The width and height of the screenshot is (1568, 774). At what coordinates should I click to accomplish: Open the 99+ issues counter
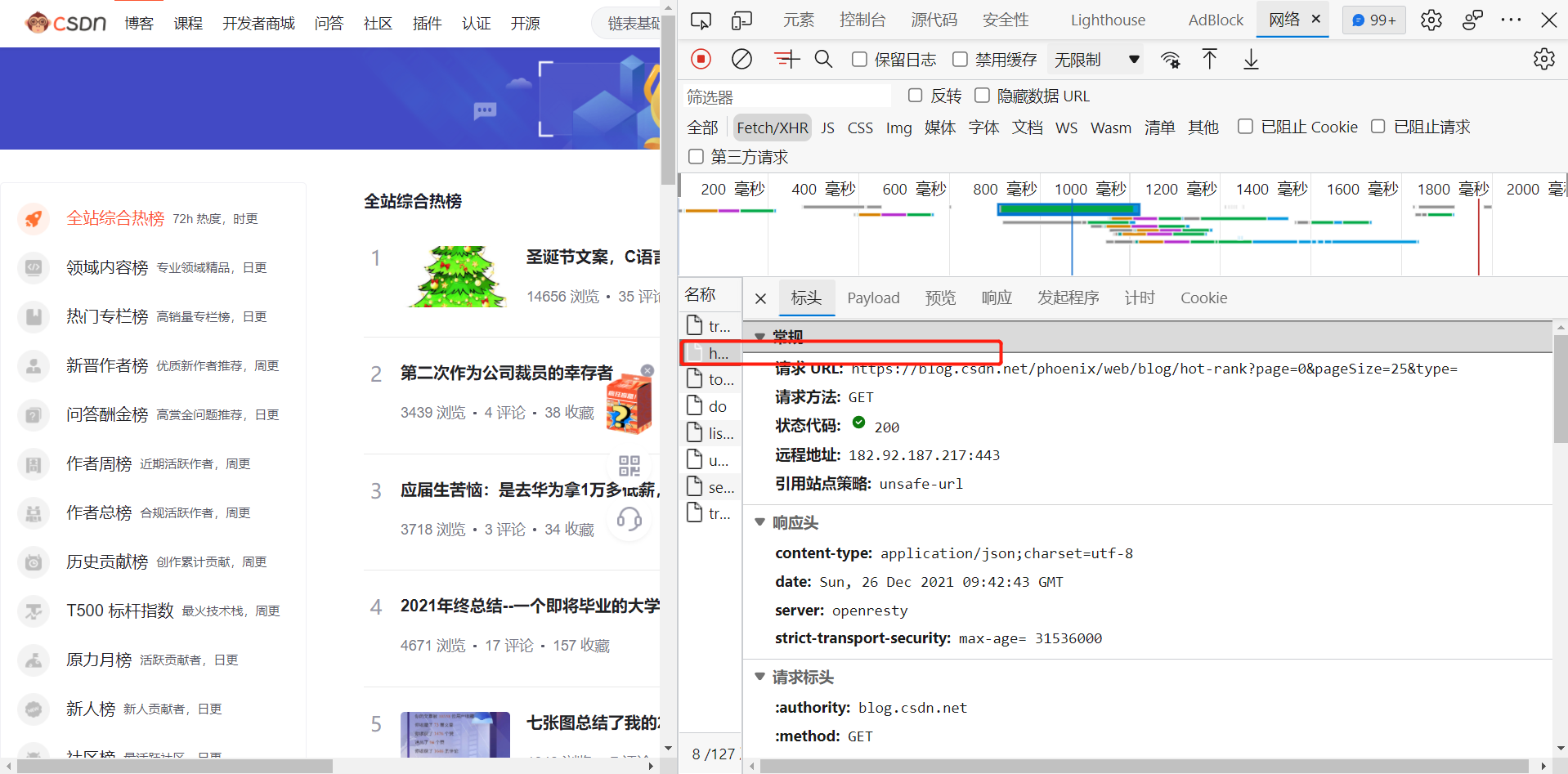pyautogui.click(x=1373, y=20)
